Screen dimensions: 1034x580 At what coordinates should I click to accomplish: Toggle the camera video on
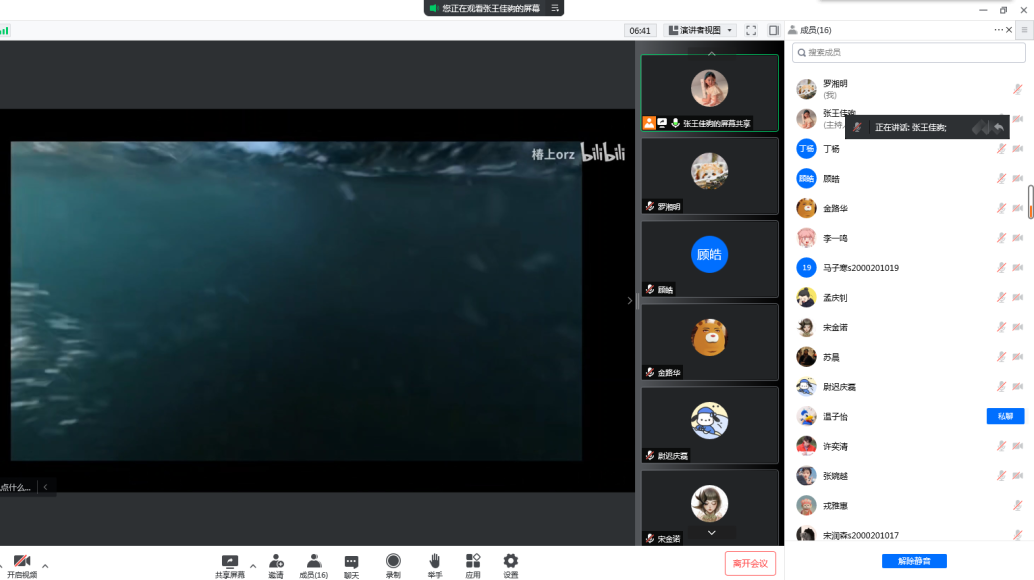click(21, 562)
